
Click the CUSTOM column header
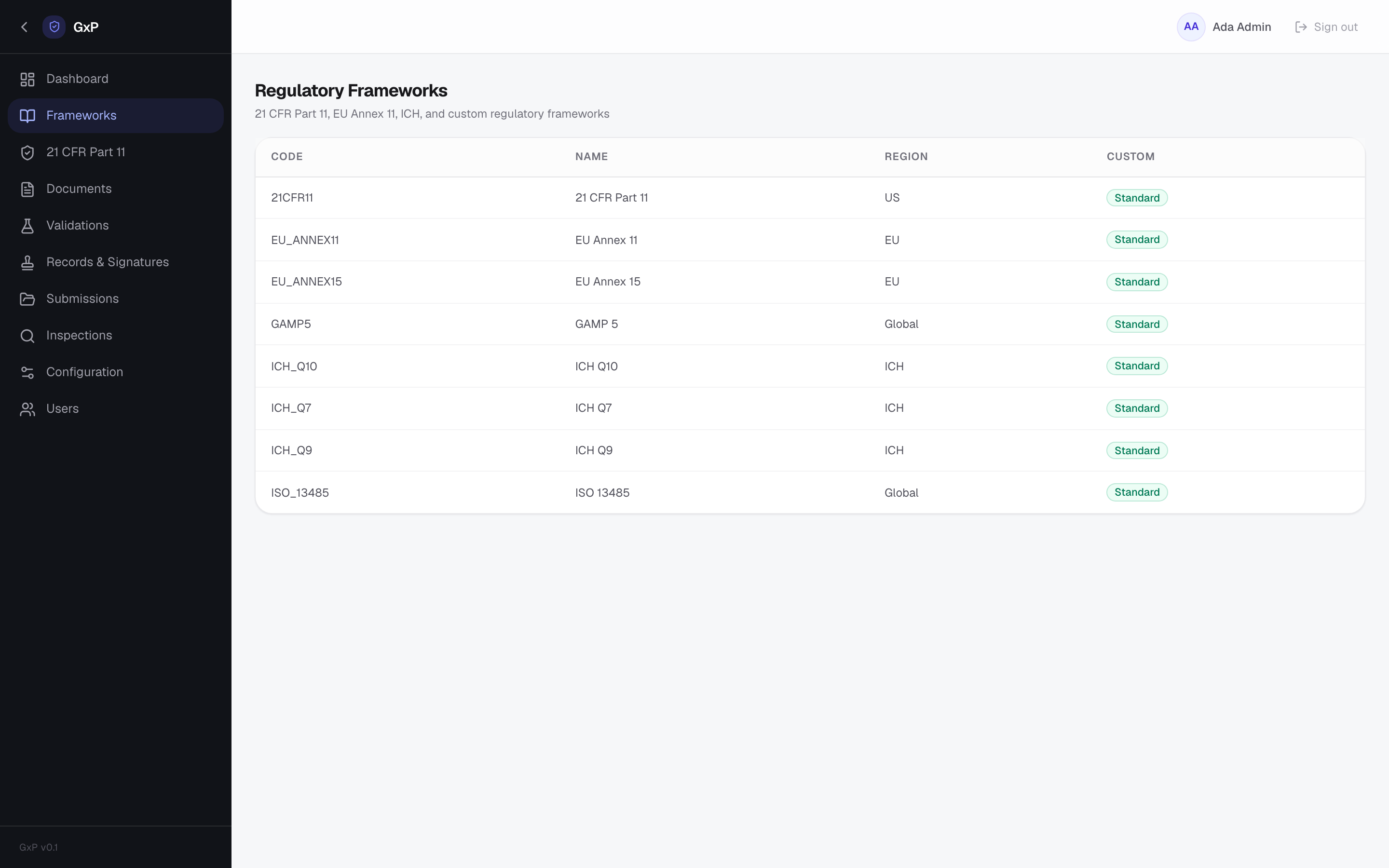[1130, 157]
